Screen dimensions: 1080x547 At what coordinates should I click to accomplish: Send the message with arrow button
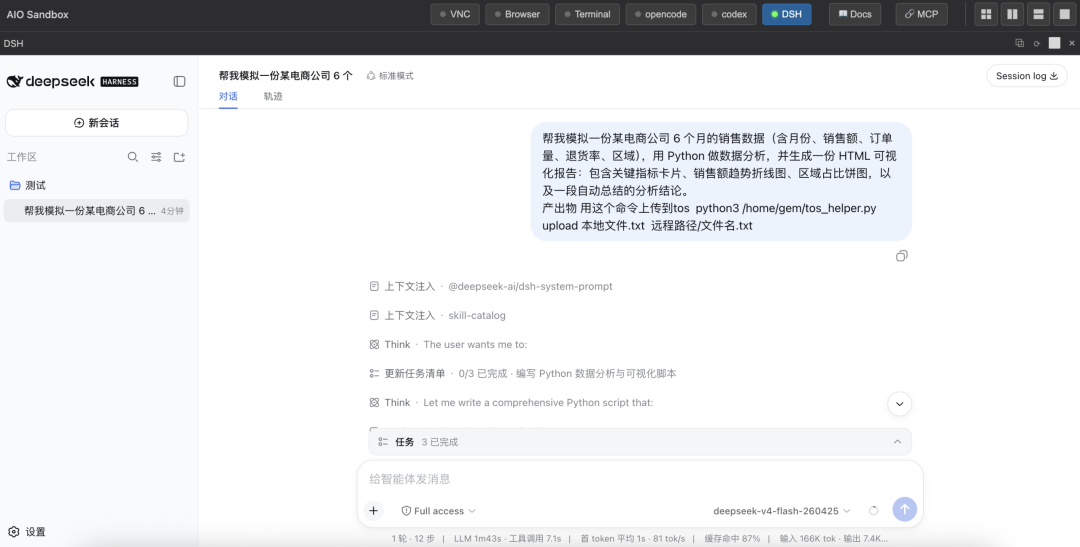904,510
